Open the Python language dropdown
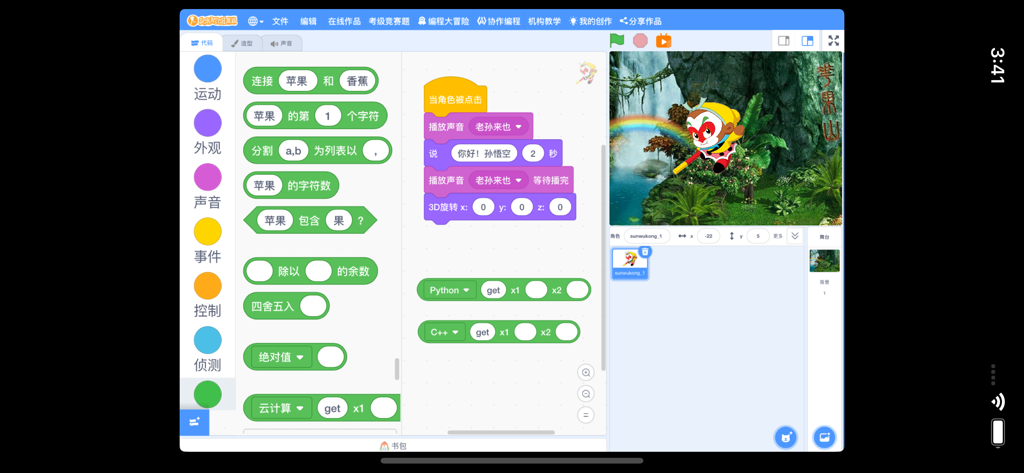 pos(450,290)
